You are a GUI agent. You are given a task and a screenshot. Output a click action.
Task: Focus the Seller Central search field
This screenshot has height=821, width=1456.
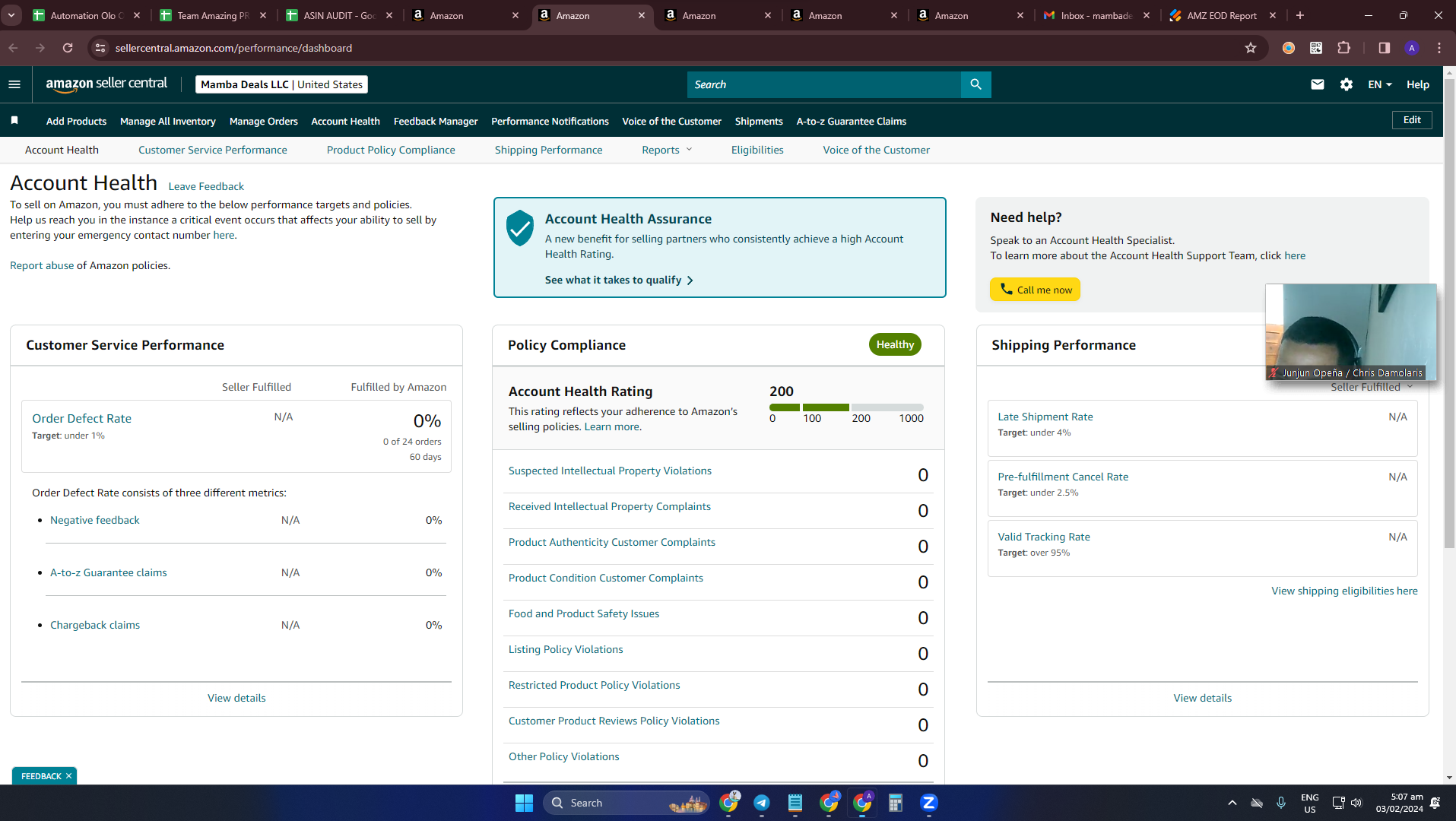(824, 84)
